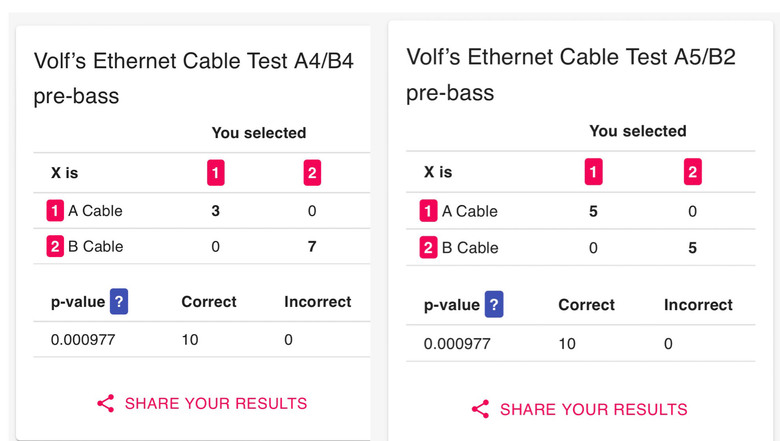Click the p-value 0.000977 in A5/B2 card
Screen dimensions: 780x441
point(457,344)
